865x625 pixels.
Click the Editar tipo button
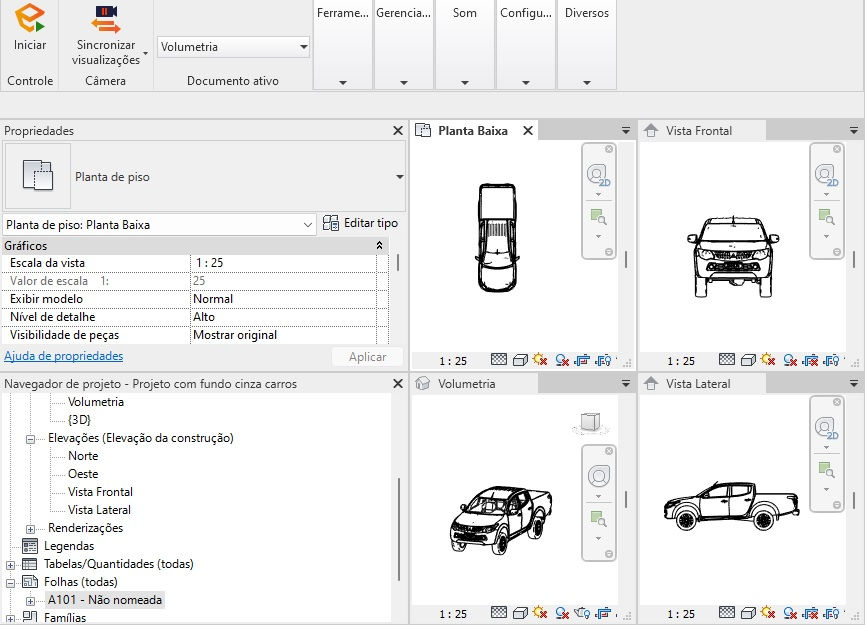click(x=360, y=223)
